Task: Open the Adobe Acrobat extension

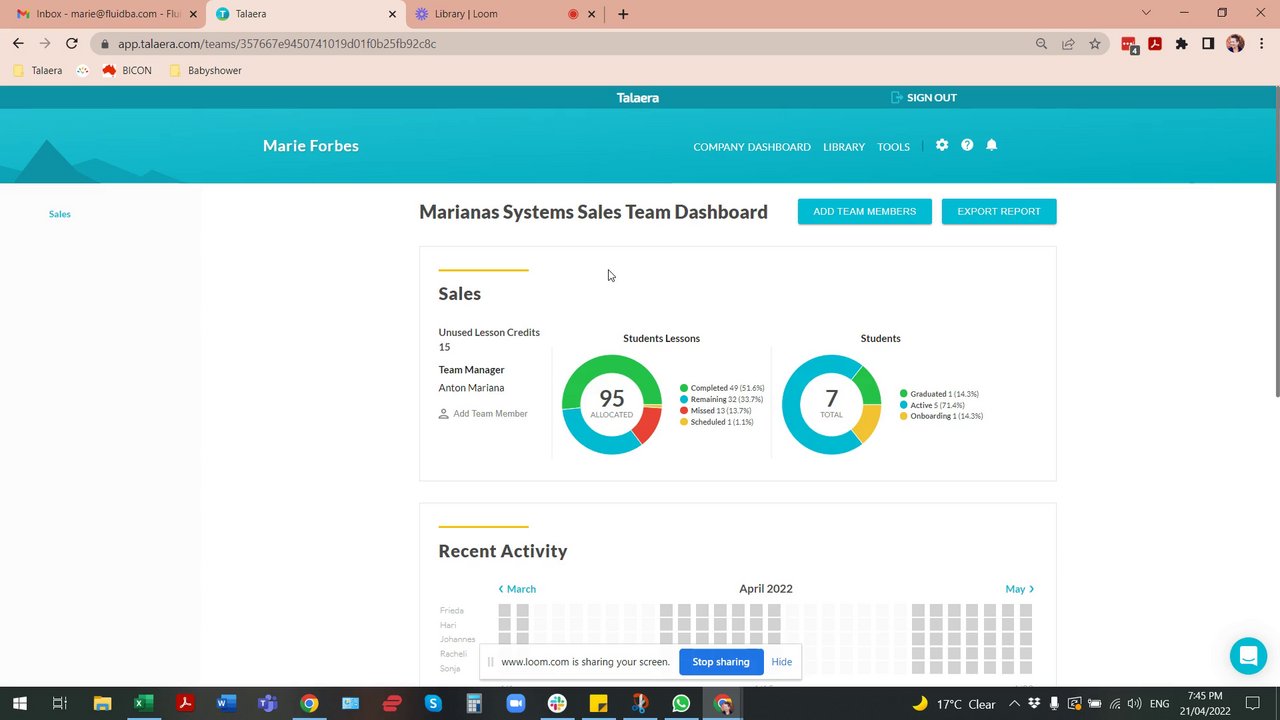Action: pyautogui.click(x=1155, y=44)
